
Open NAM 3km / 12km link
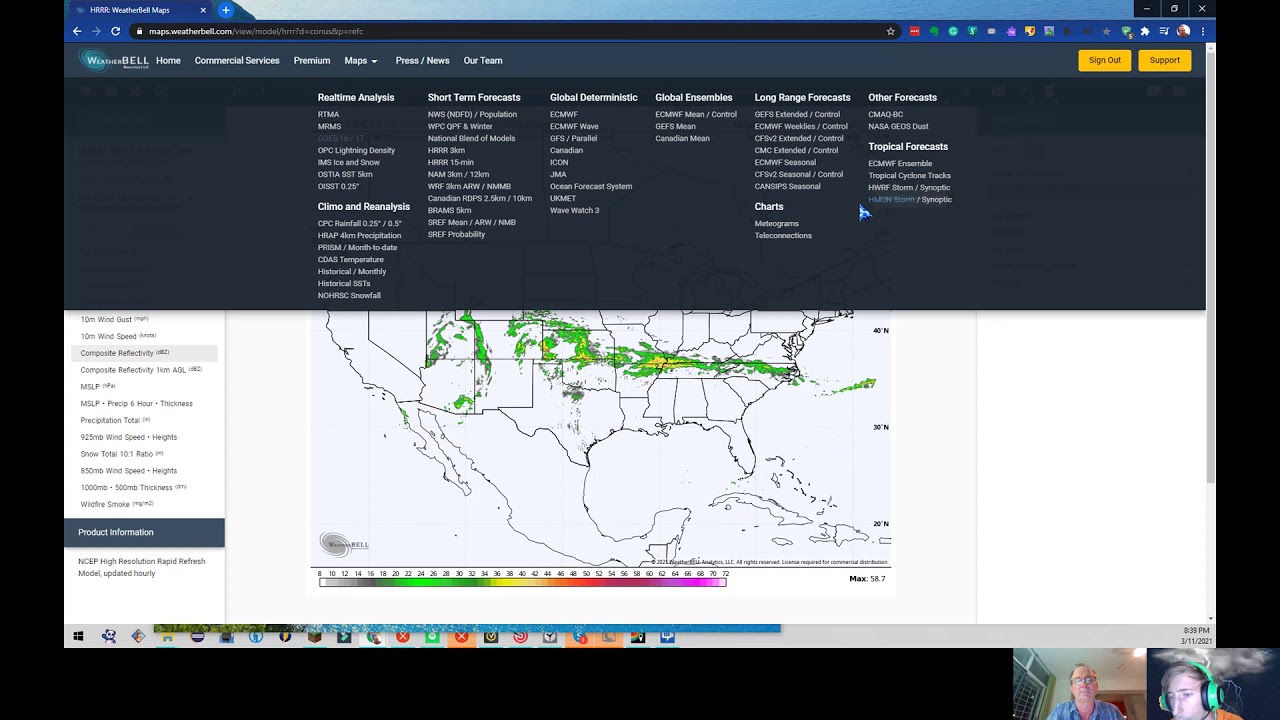point(458,174)
